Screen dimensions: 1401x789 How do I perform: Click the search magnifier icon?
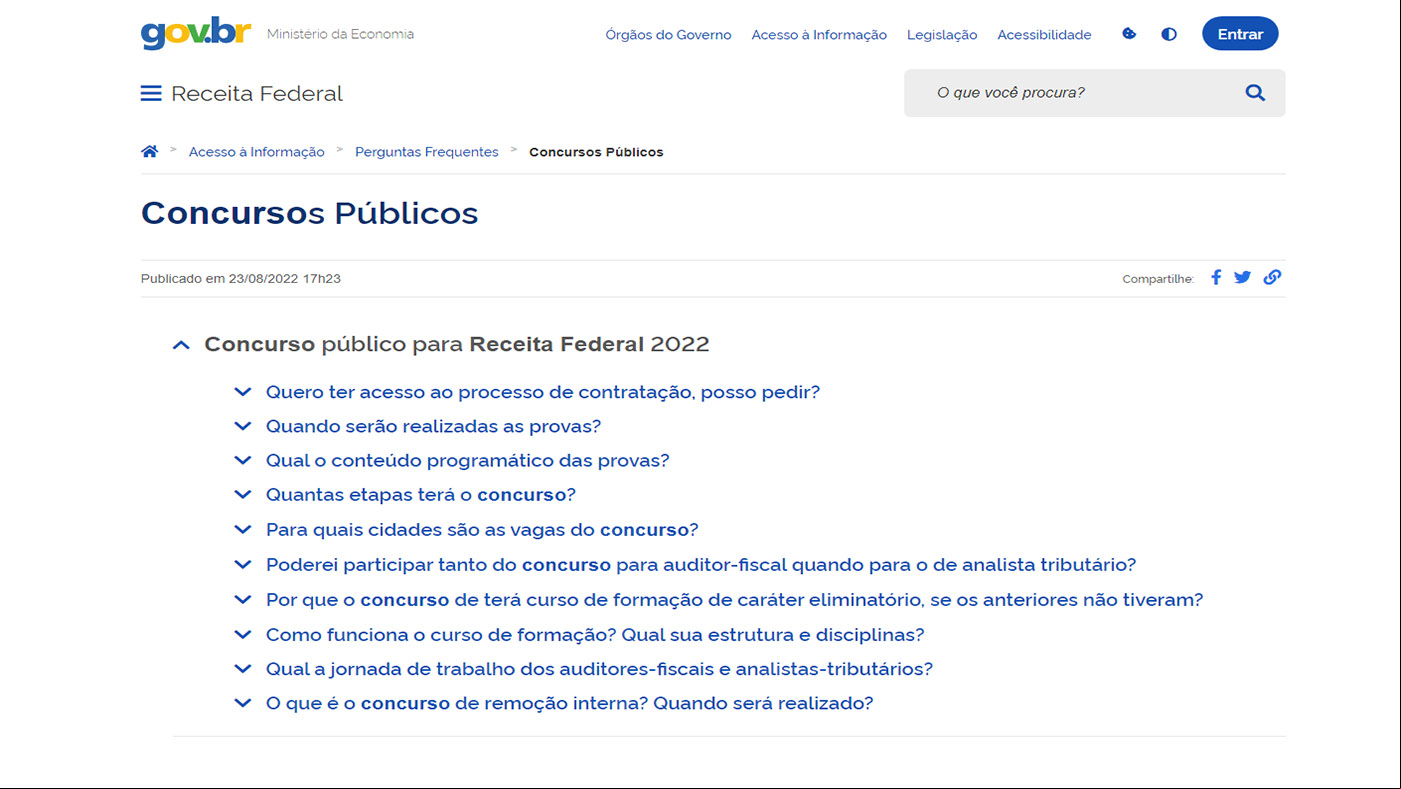click(1255, 93)
